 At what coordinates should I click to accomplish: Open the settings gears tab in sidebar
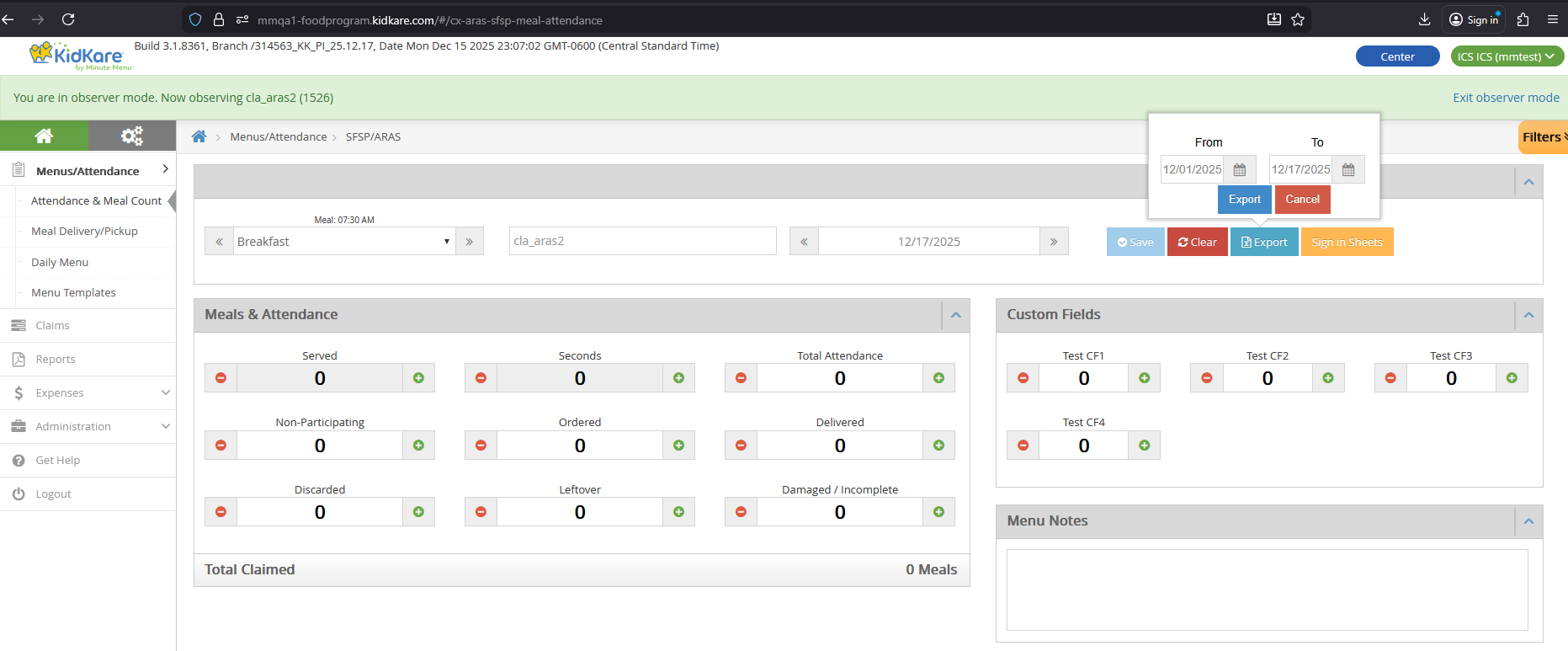131,136
